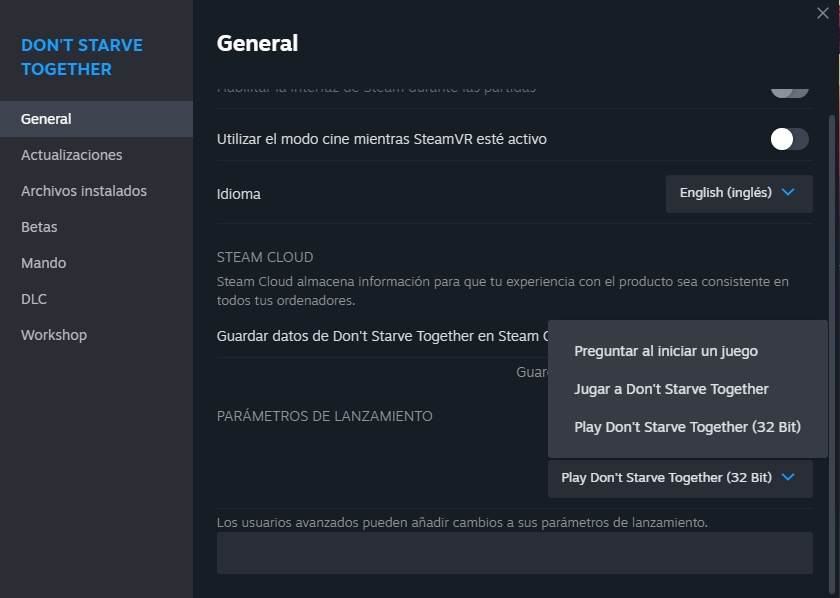Click the blue chevron next to English (inglés)
Image resolution: width=840 pixels, height=598 pixels.
(788, 192)
